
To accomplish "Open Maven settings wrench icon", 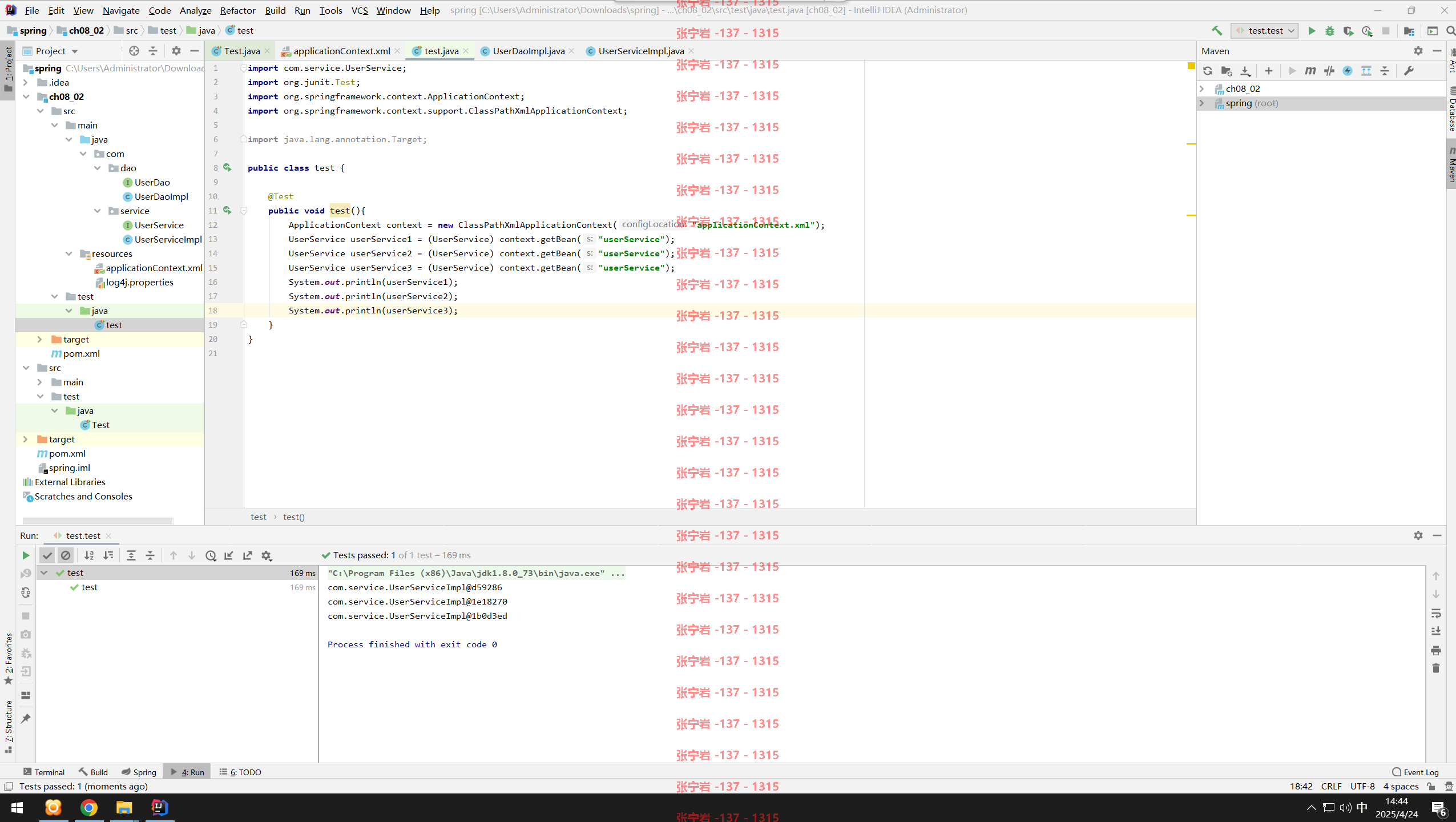I will [x=1409, y=71].
